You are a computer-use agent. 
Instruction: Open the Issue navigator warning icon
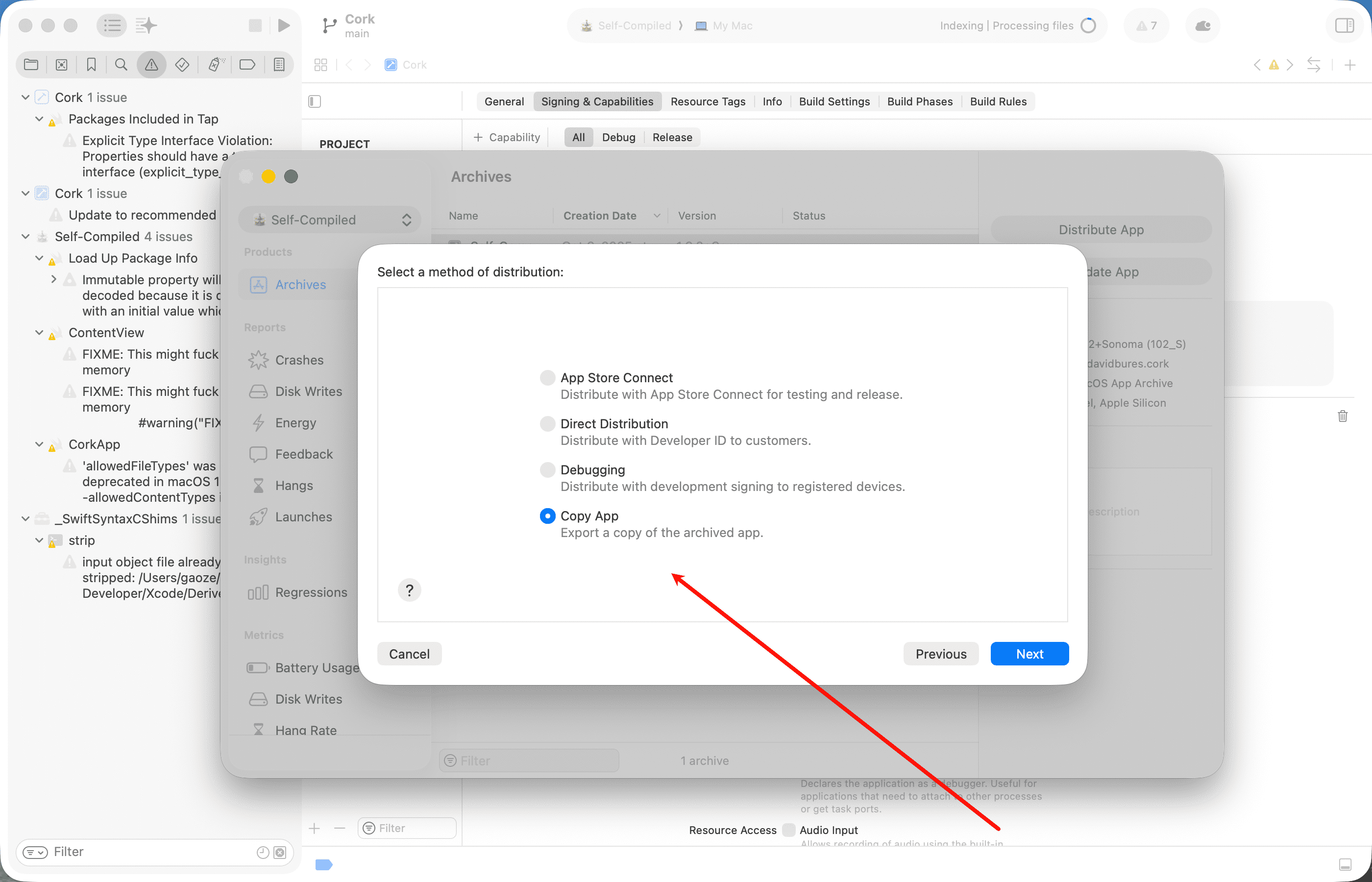pyautogui.click(x=151, y=65)
